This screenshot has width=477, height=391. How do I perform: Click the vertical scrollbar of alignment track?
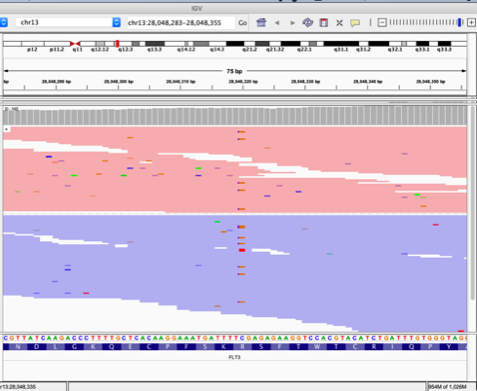(x=472, y=203)
